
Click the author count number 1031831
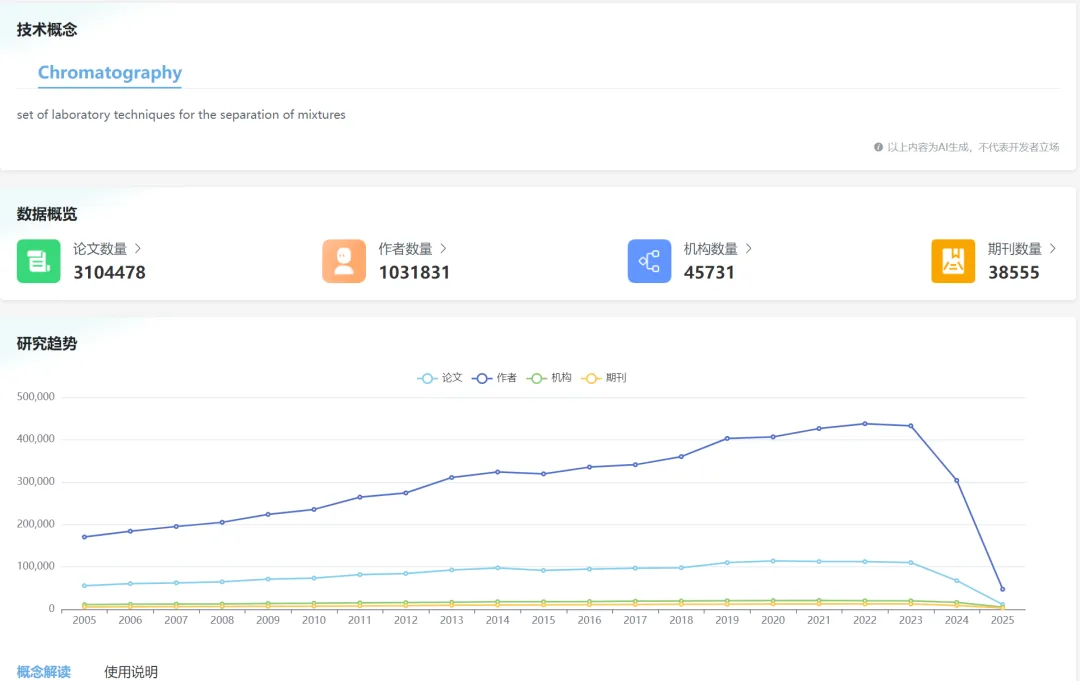click(414, 272)
